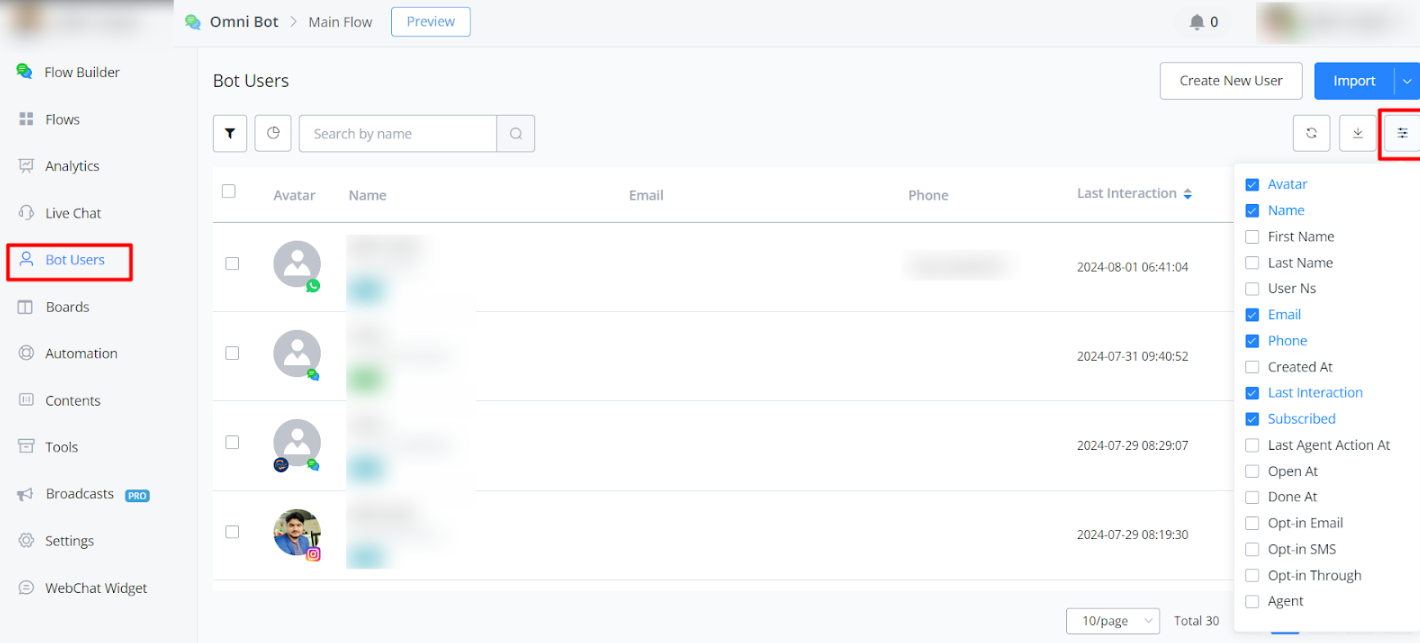Viewport: 1420px width, 643px height.
Task: Open the 10/page size dropdown
Action: coord(1112,621)
